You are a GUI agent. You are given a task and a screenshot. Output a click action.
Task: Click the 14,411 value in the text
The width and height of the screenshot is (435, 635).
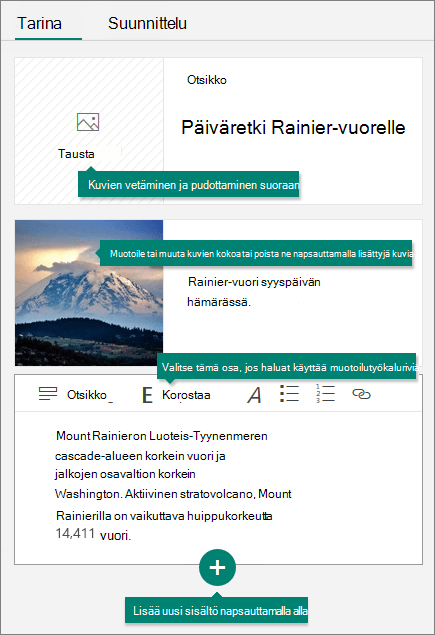pos(75,533)
